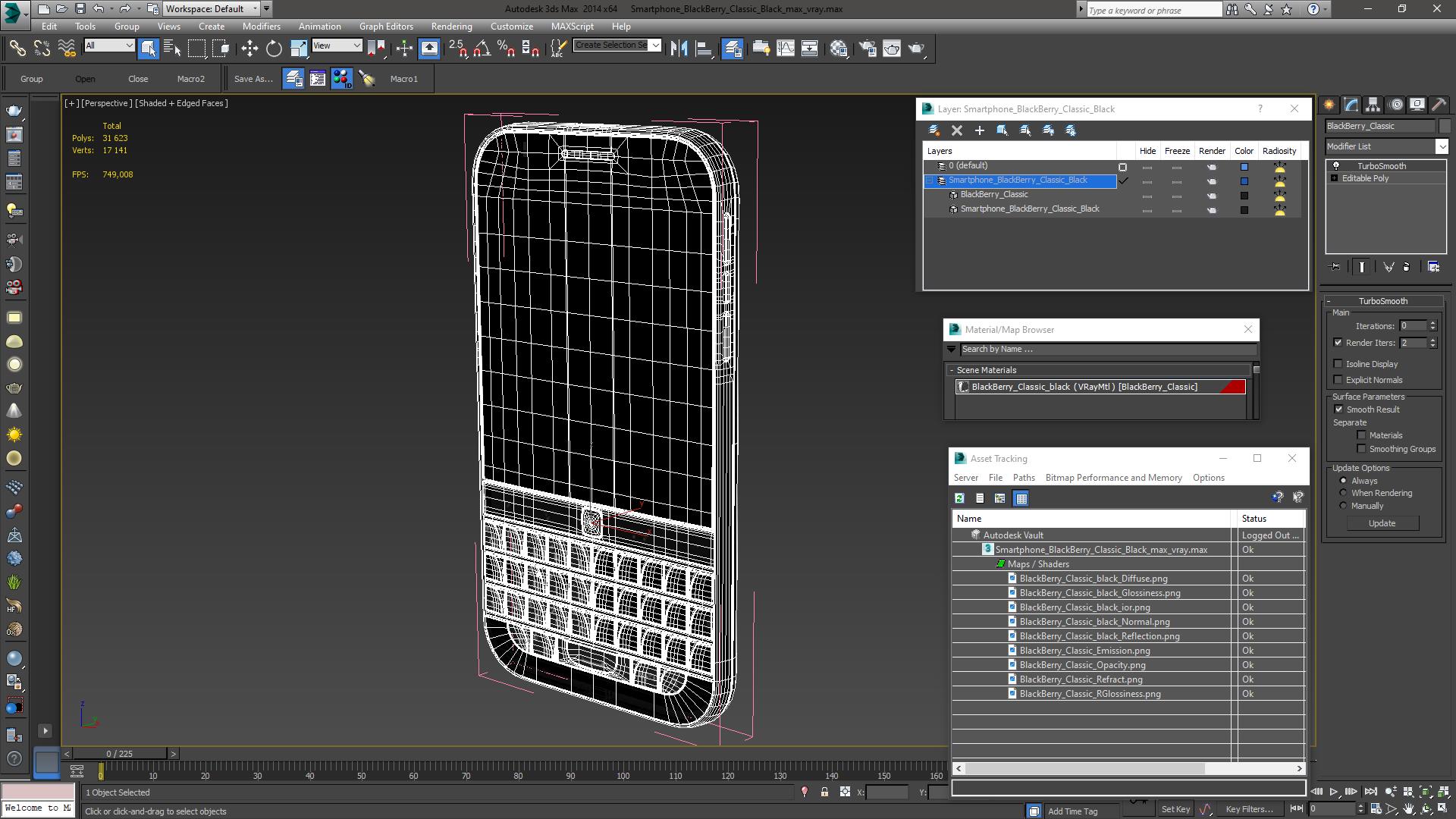
Task: Click the Search by Name field
Action: tap(1107, 350)
